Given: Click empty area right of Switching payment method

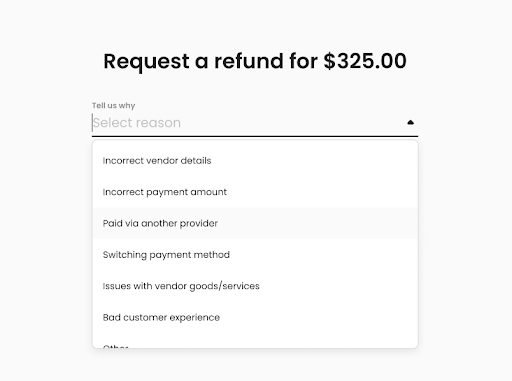Looking at the screenshot, I should (323, 255).
